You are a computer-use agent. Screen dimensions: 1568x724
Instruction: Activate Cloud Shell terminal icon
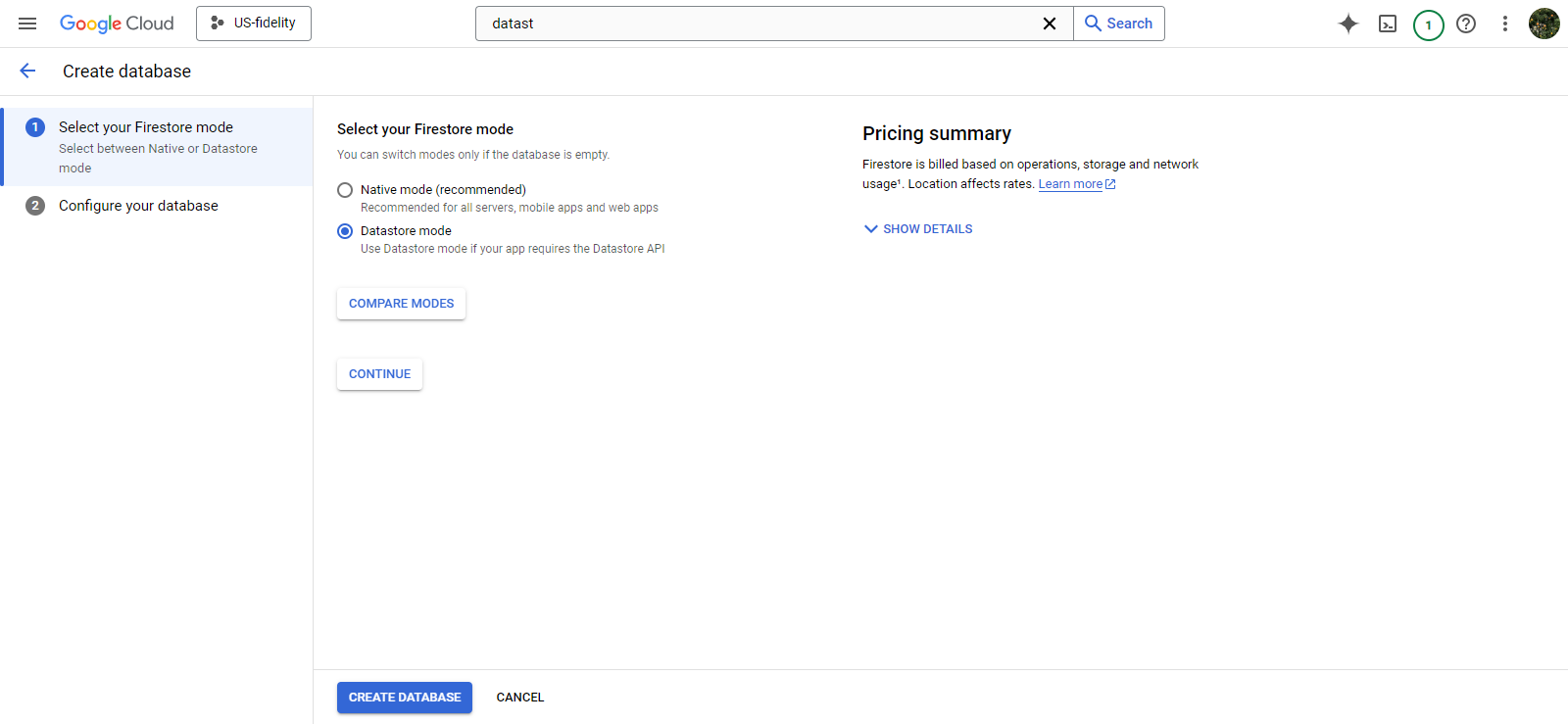click(x=1388, y=24)
